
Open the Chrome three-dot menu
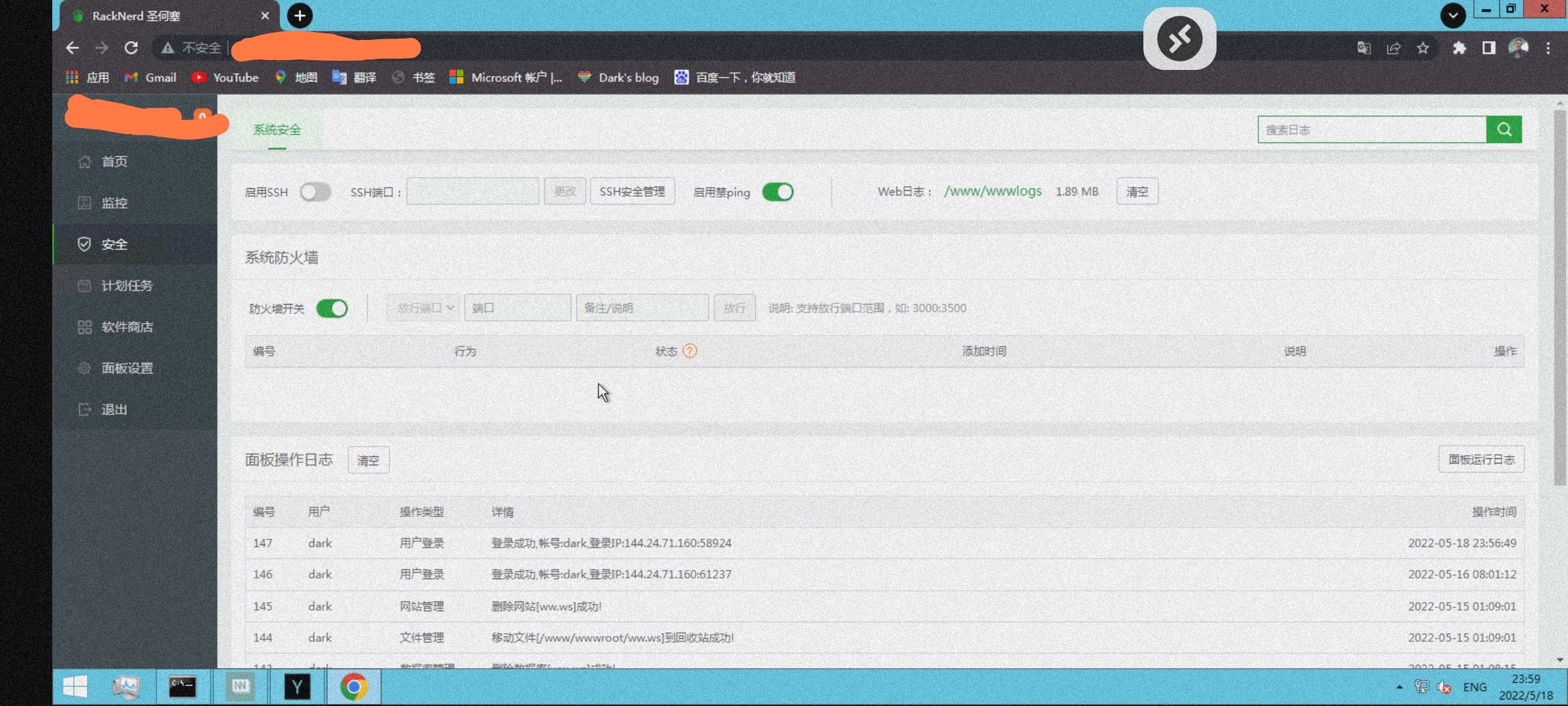(x=1548, y=48)
